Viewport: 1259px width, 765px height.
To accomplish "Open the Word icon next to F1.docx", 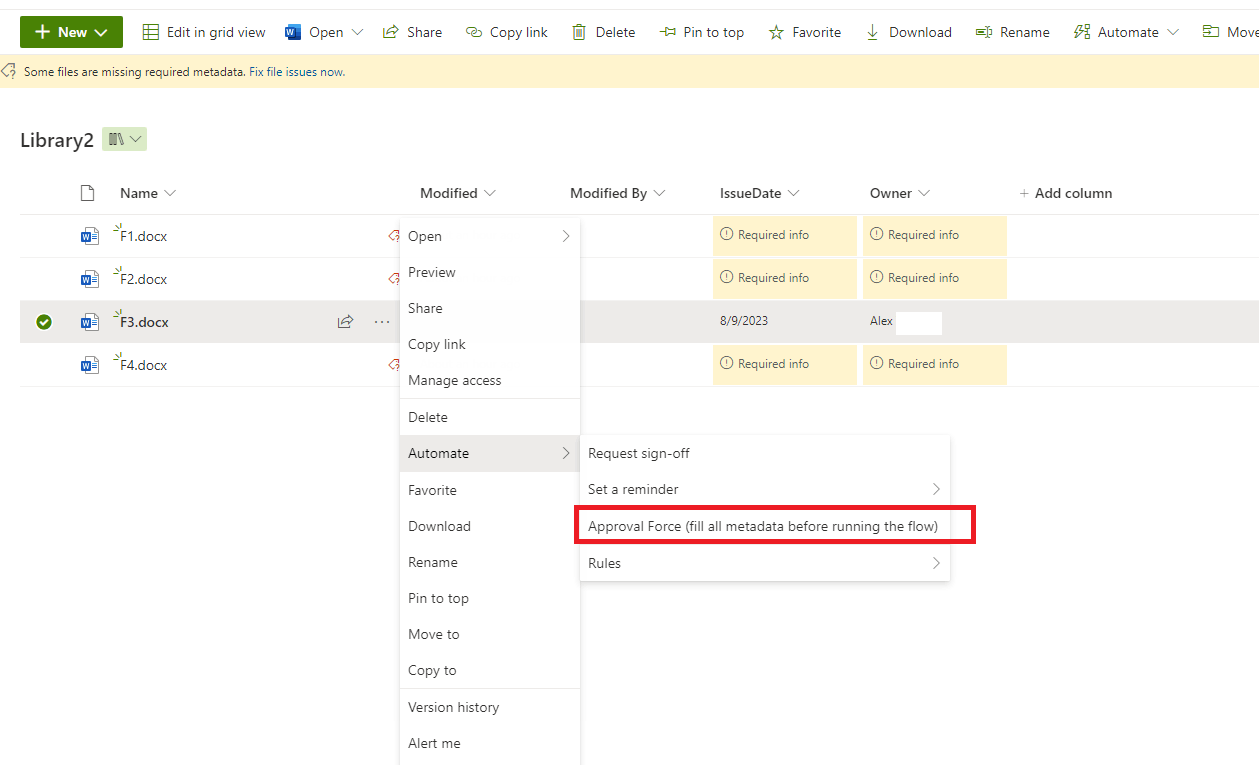I will [x=89, y=235].
